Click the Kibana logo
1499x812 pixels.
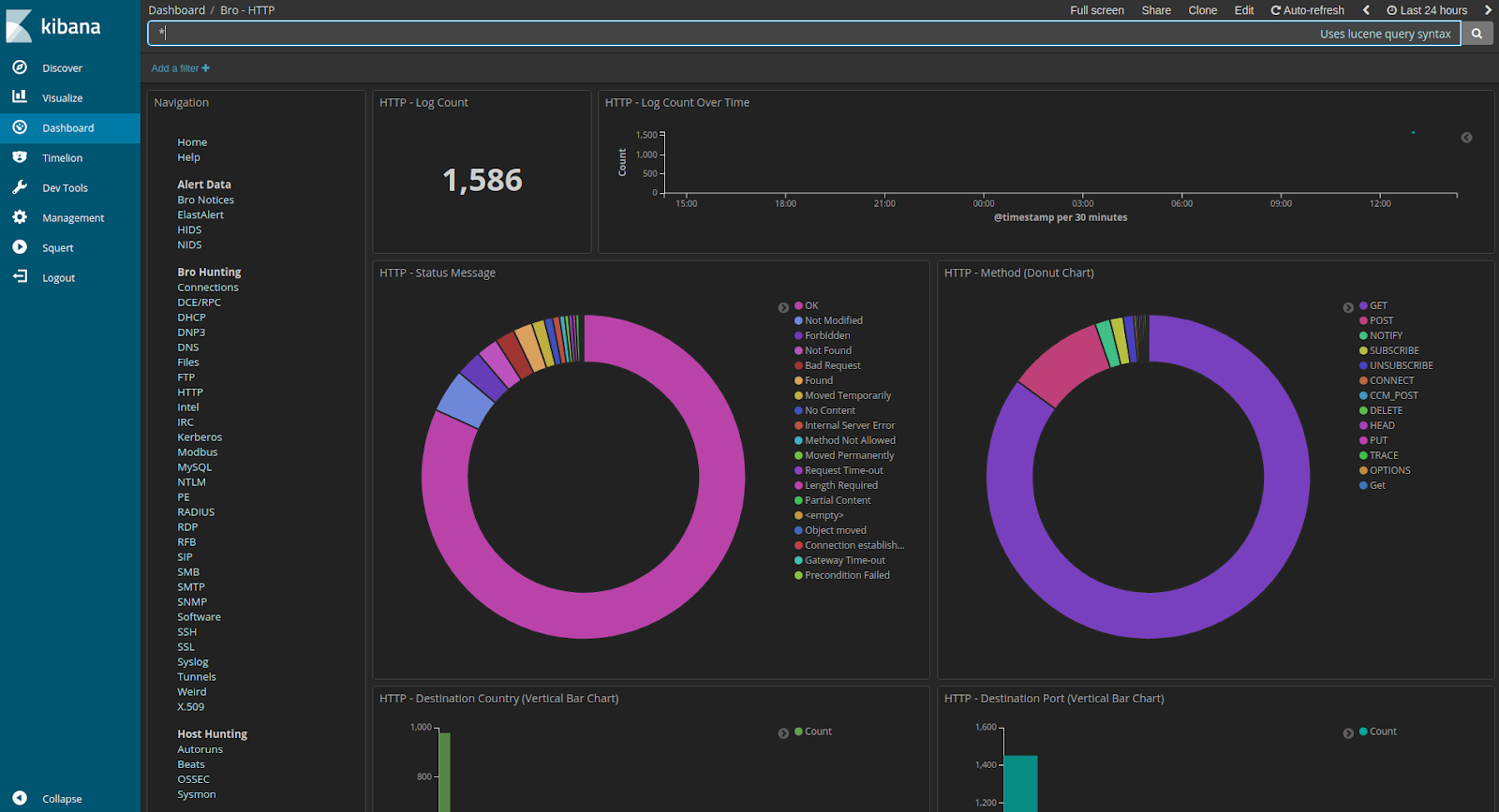point(53,26)
